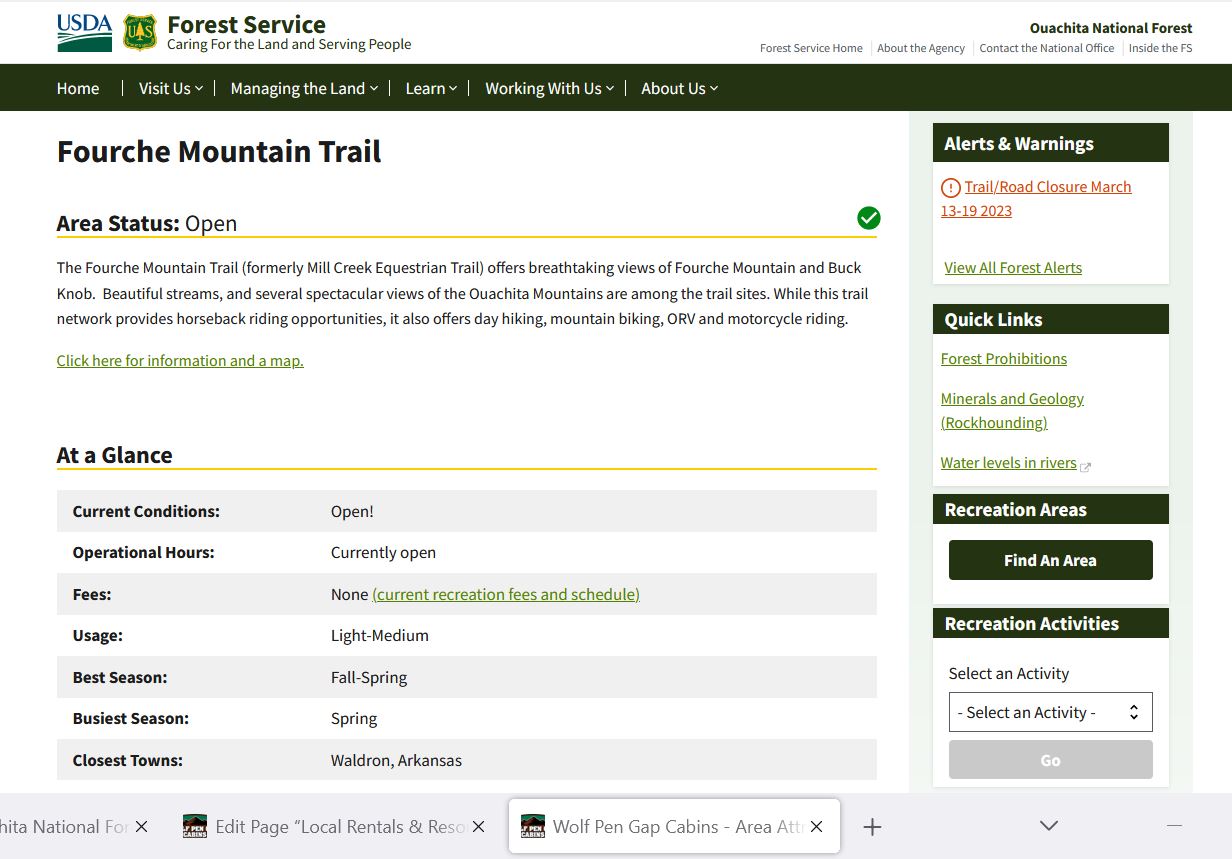Click the green Open status checkmark

[868, 218]
